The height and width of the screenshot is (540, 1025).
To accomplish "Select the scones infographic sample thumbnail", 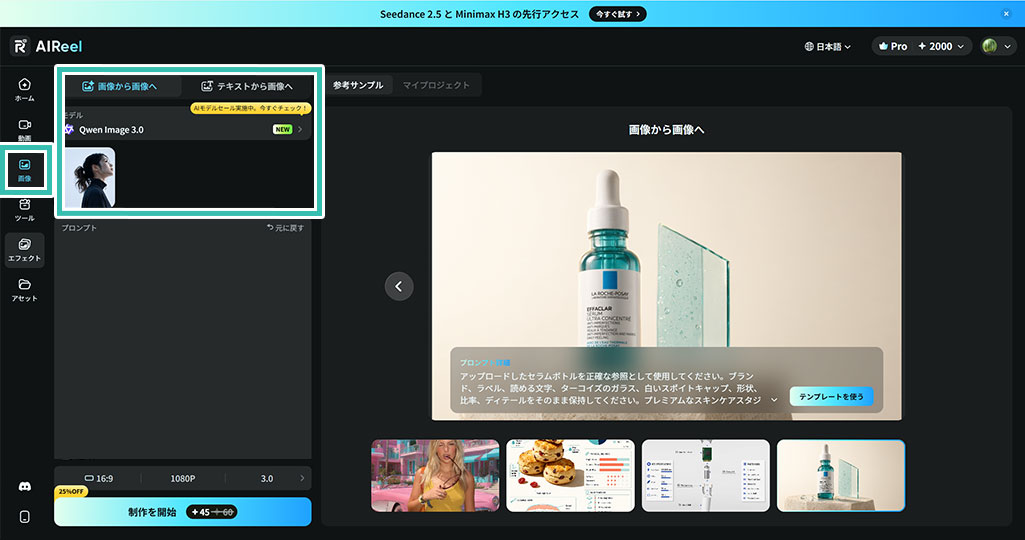I will coord(571,475).
